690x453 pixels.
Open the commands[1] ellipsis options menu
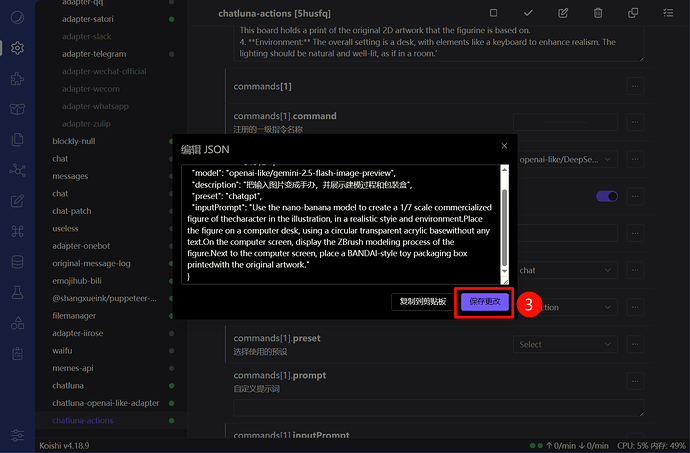635,87
